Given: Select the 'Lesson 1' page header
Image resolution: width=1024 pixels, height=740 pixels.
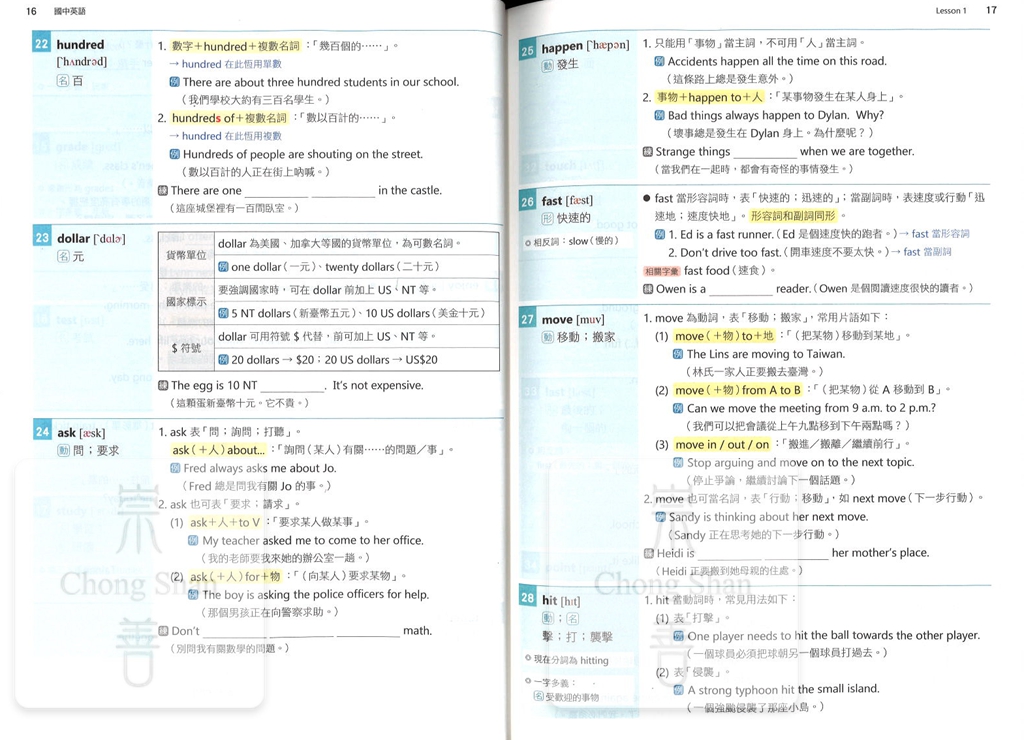Looking at the screenshot, I should tap(951, 10).
